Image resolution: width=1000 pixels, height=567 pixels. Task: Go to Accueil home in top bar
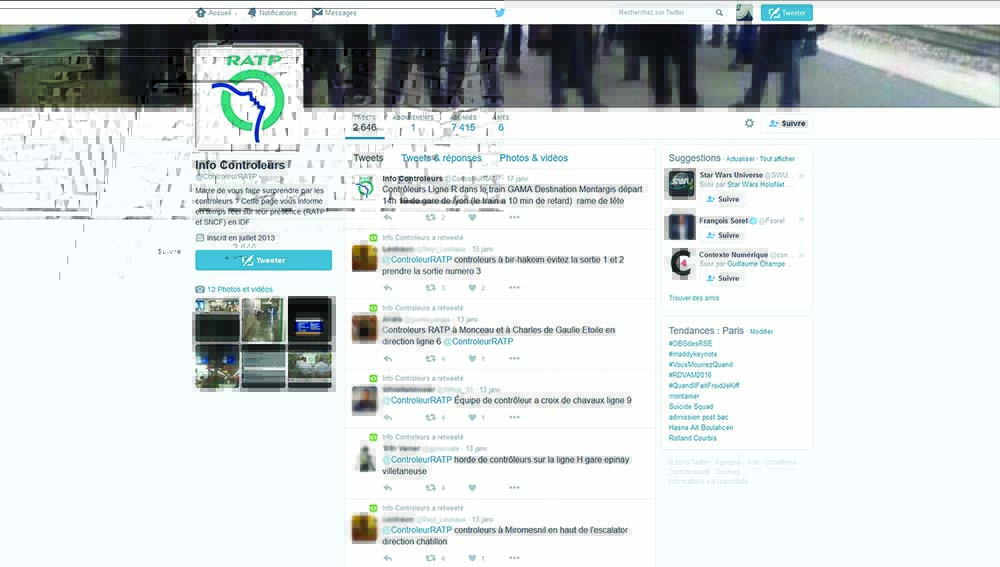214,13
